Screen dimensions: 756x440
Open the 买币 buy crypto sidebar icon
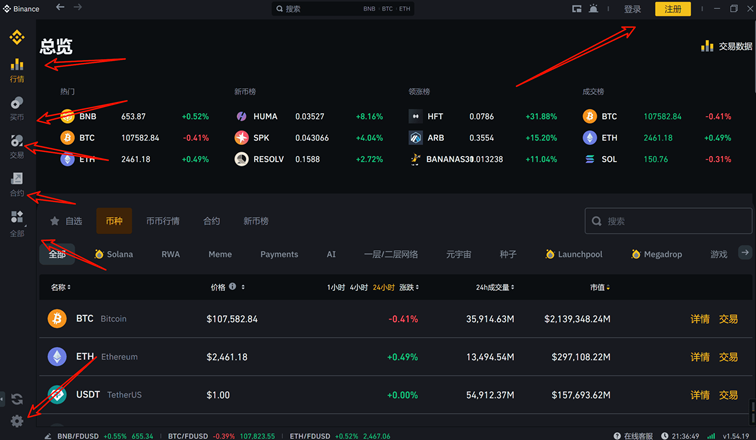17,103
